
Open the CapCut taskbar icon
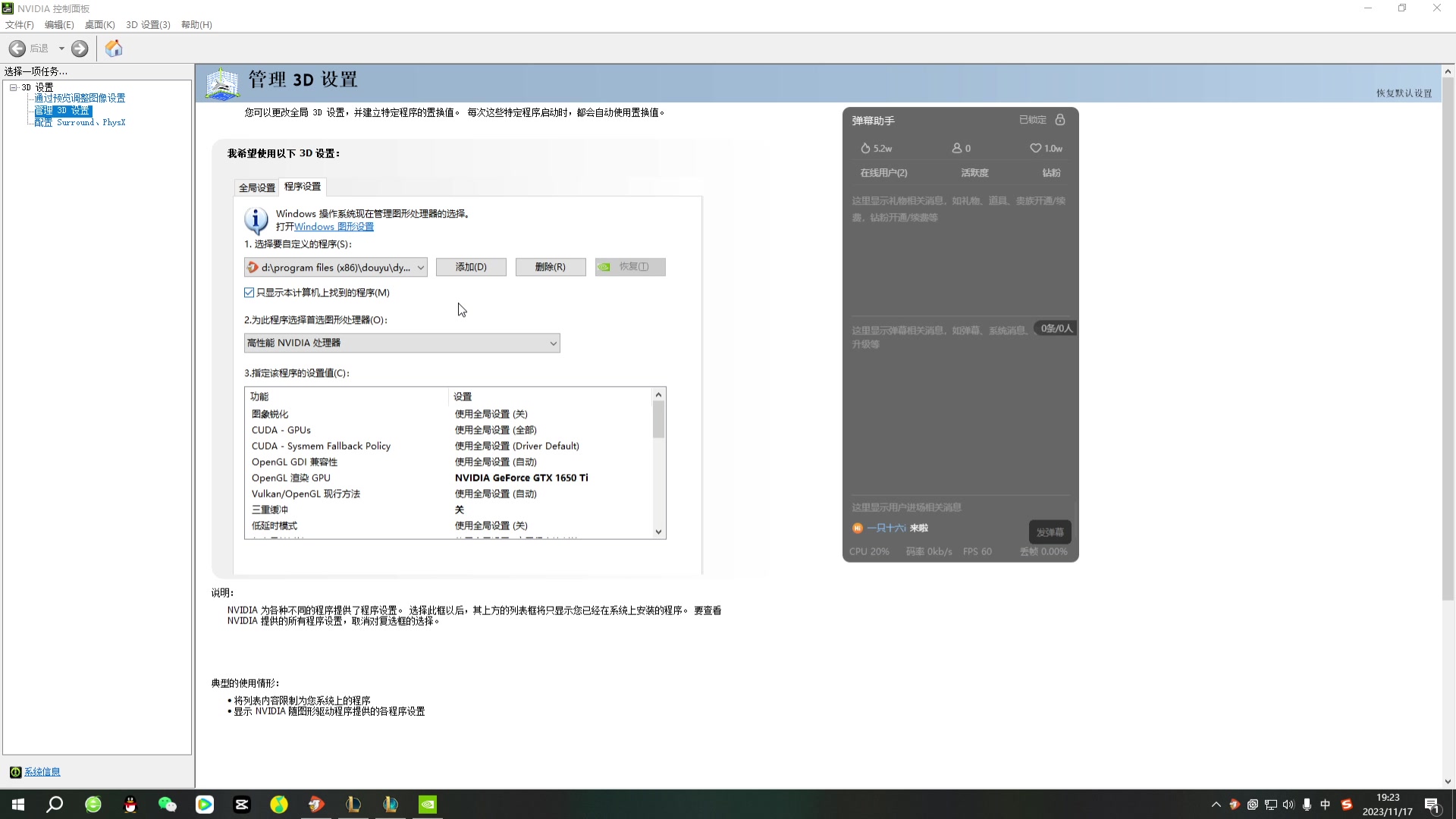point(242,805)
